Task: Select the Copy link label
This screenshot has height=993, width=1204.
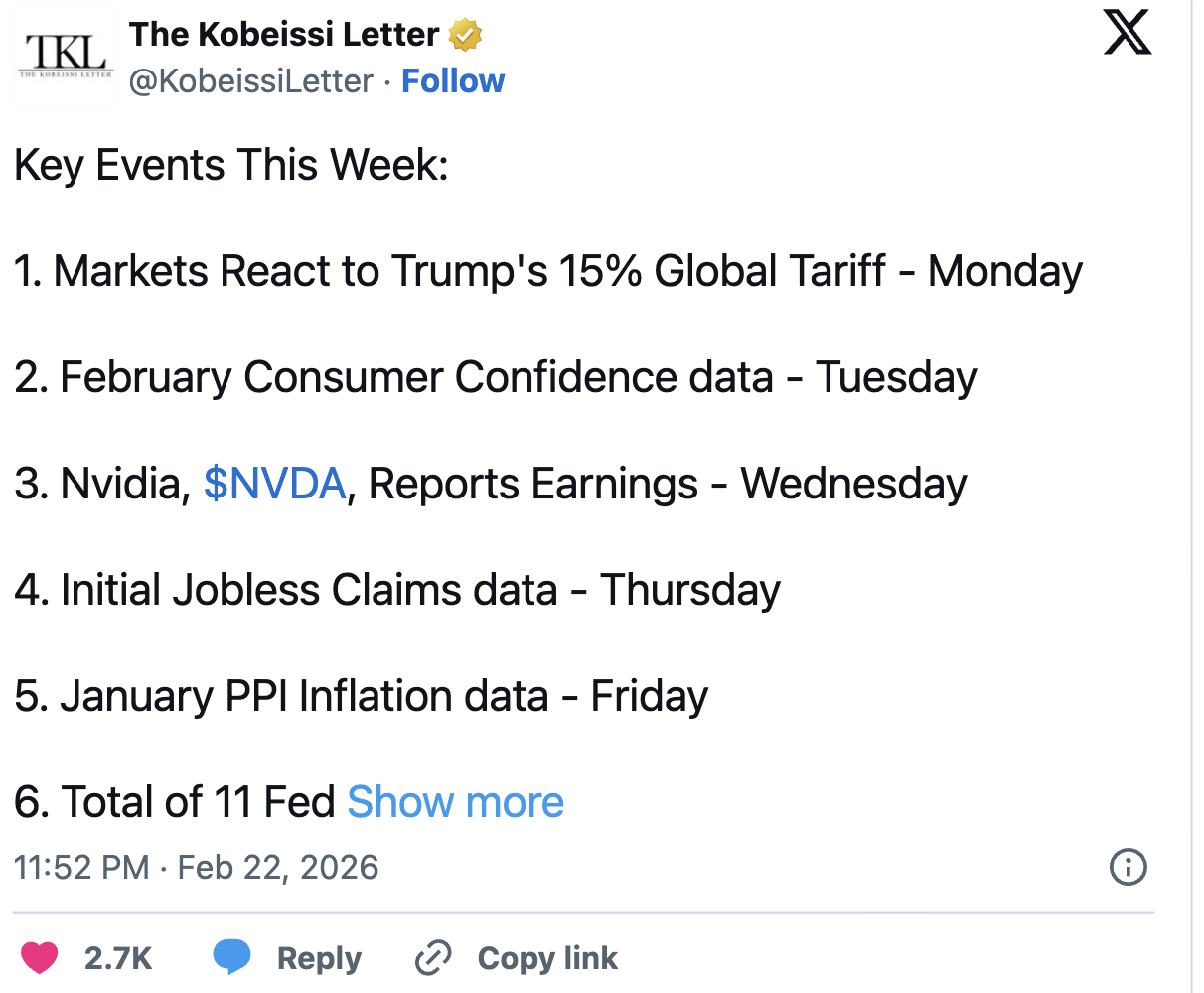Action: coord(547,958)
